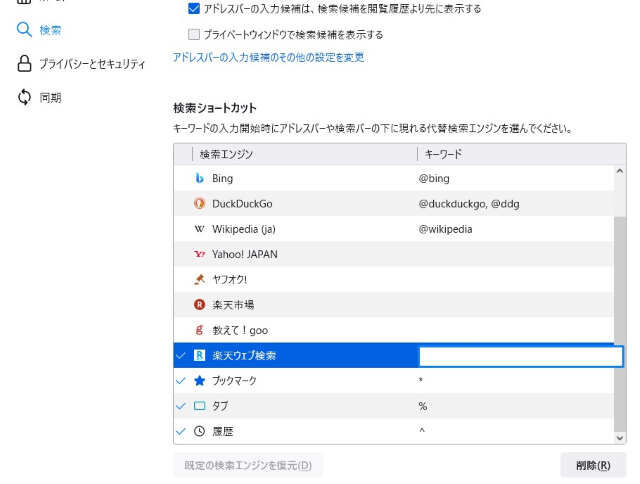Click the @duckduckgo, @ddg keyword cell

point(469,204)
